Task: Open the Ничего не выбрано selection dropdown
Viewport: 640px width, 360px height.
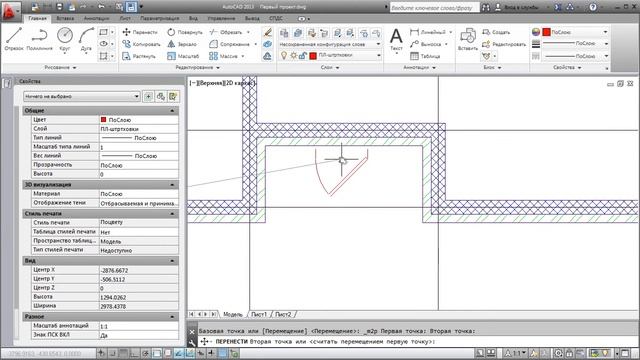Action: click(x=82, y=96)
